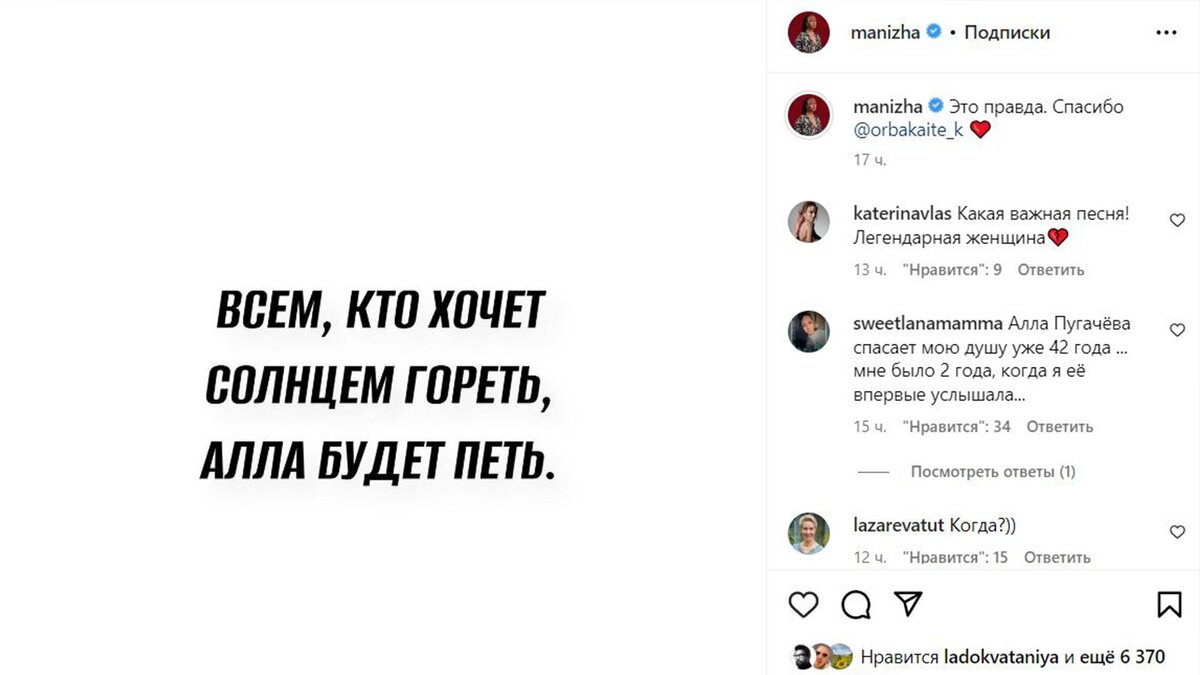Expand replies under sweetlanamamma's comment
The width and height of the screenshot is (1200, 675).
click(996, 470)
